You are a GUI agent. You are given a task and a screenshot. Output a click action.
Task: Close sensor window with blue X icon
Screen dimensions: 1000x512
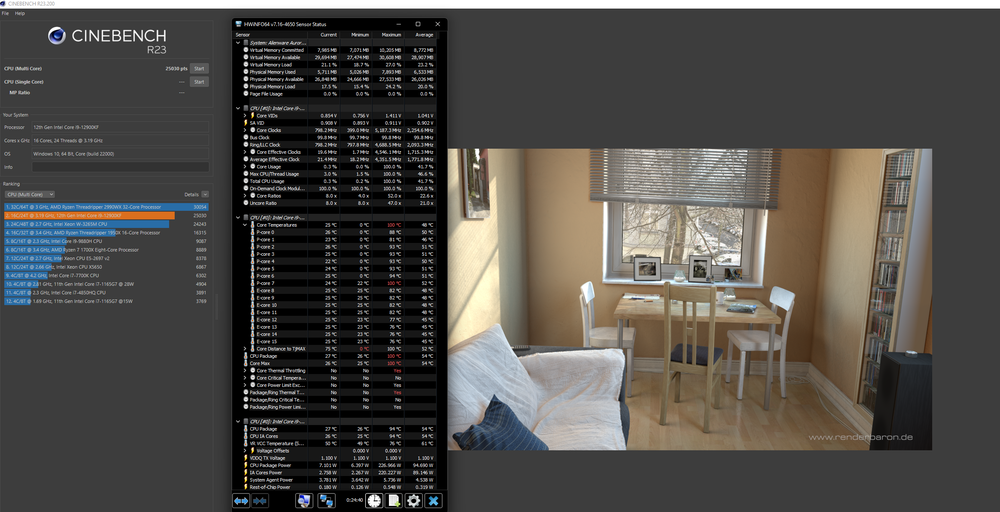(433, 500)
